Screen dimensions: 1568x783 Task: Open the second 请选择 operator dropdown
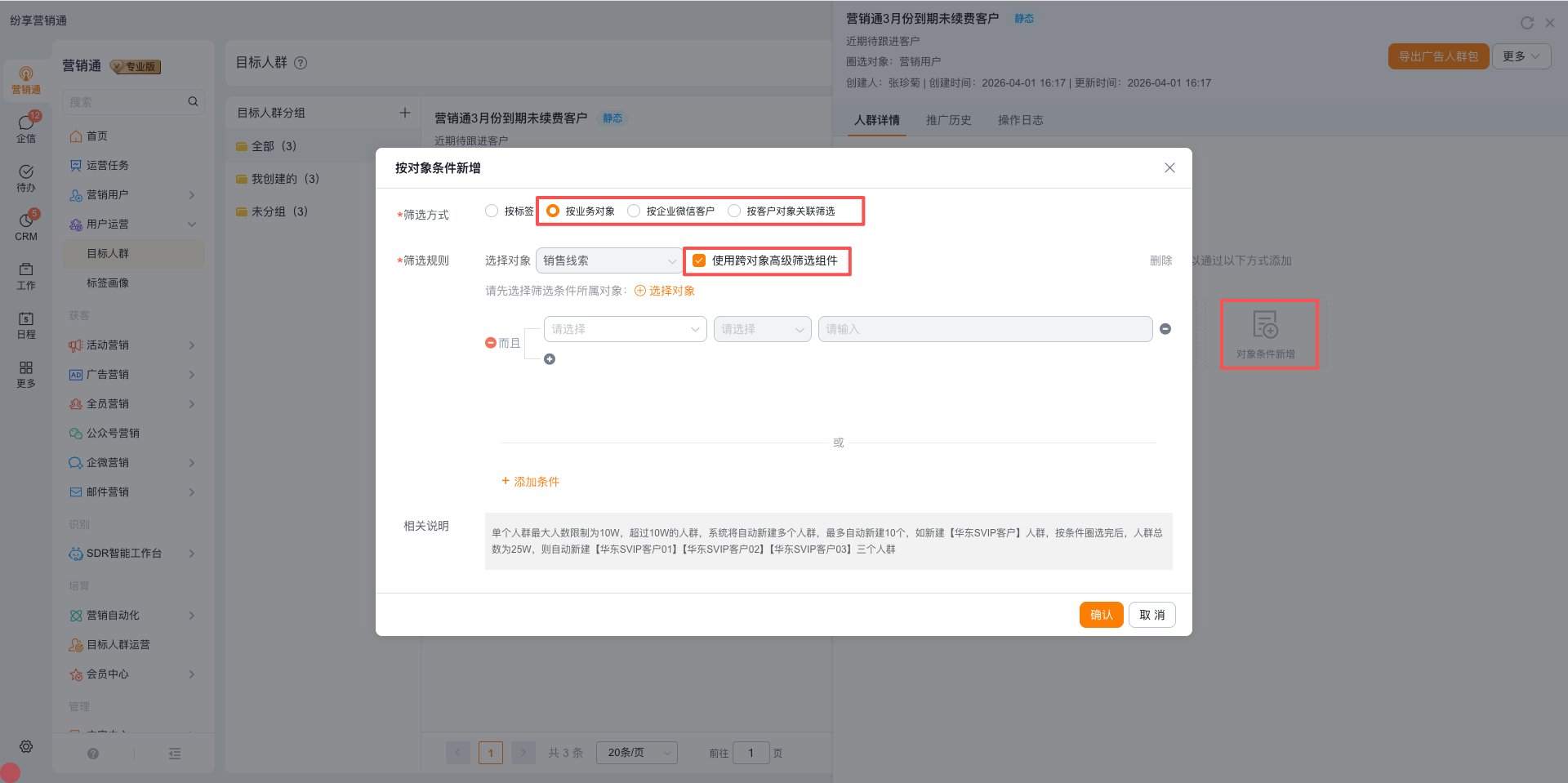click(763, 329)
